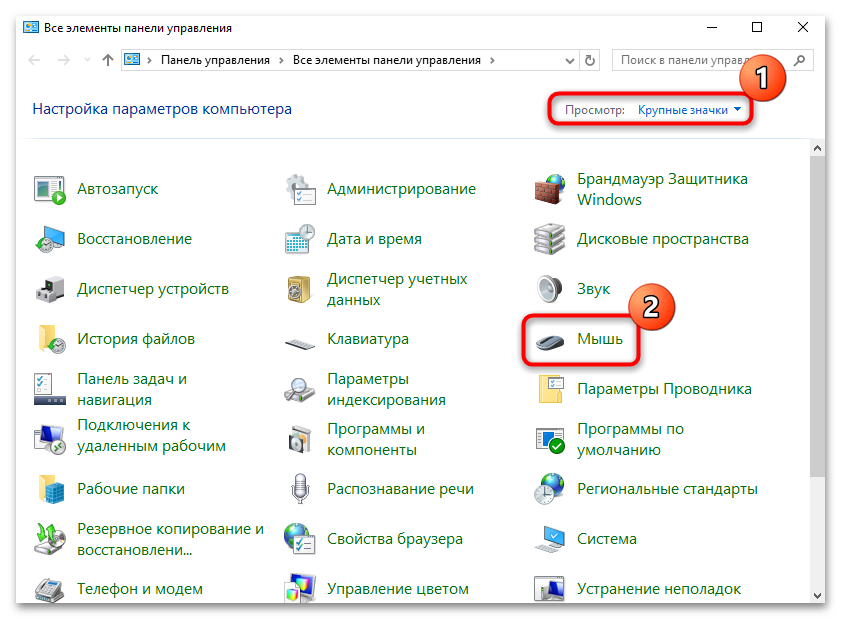Open Дата и время settings
Viewport: 841px width, 619px height.
[375, 239]
